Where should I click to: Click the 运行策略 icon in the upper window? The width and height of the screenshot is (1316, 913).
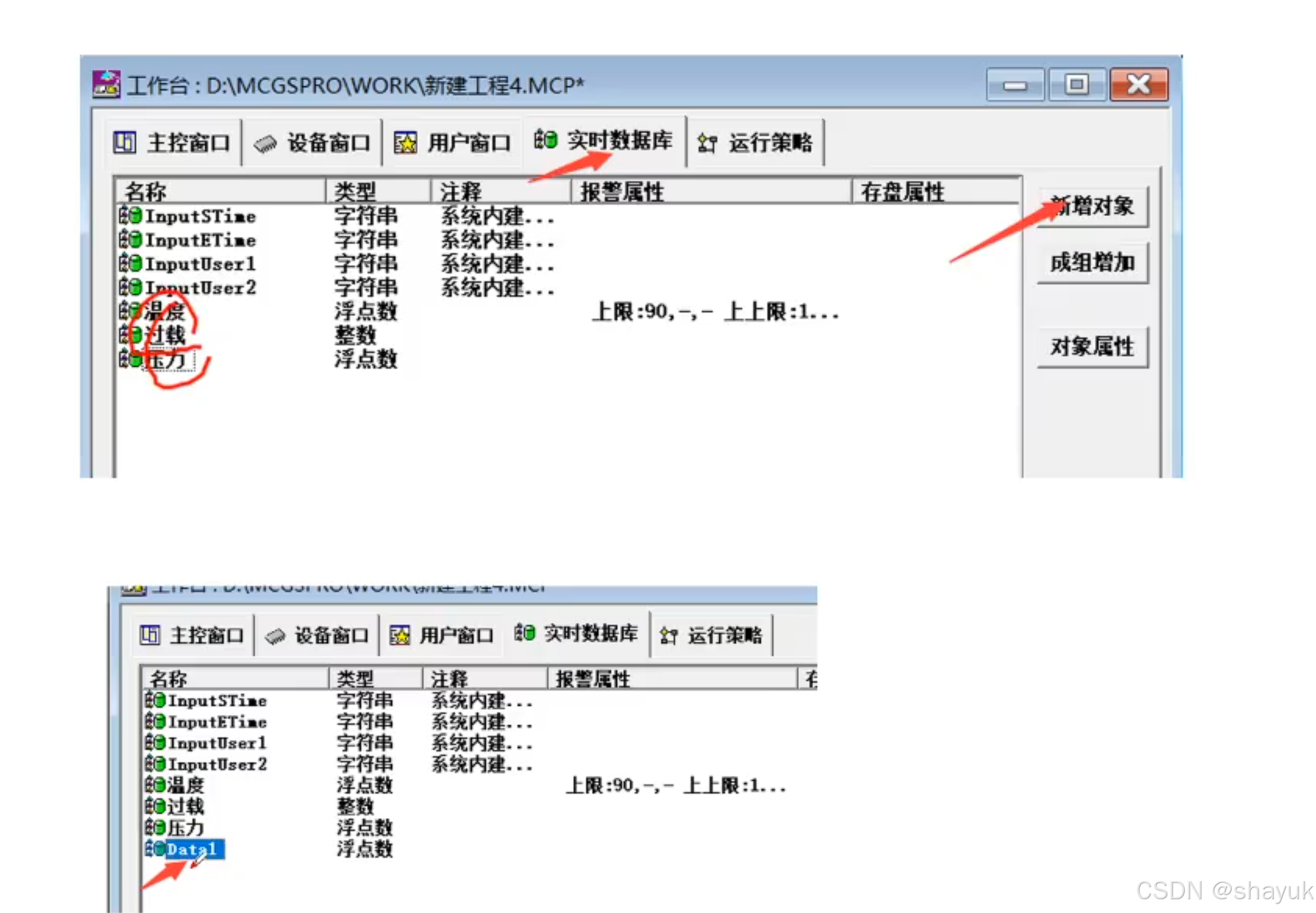tap(707, 143)
